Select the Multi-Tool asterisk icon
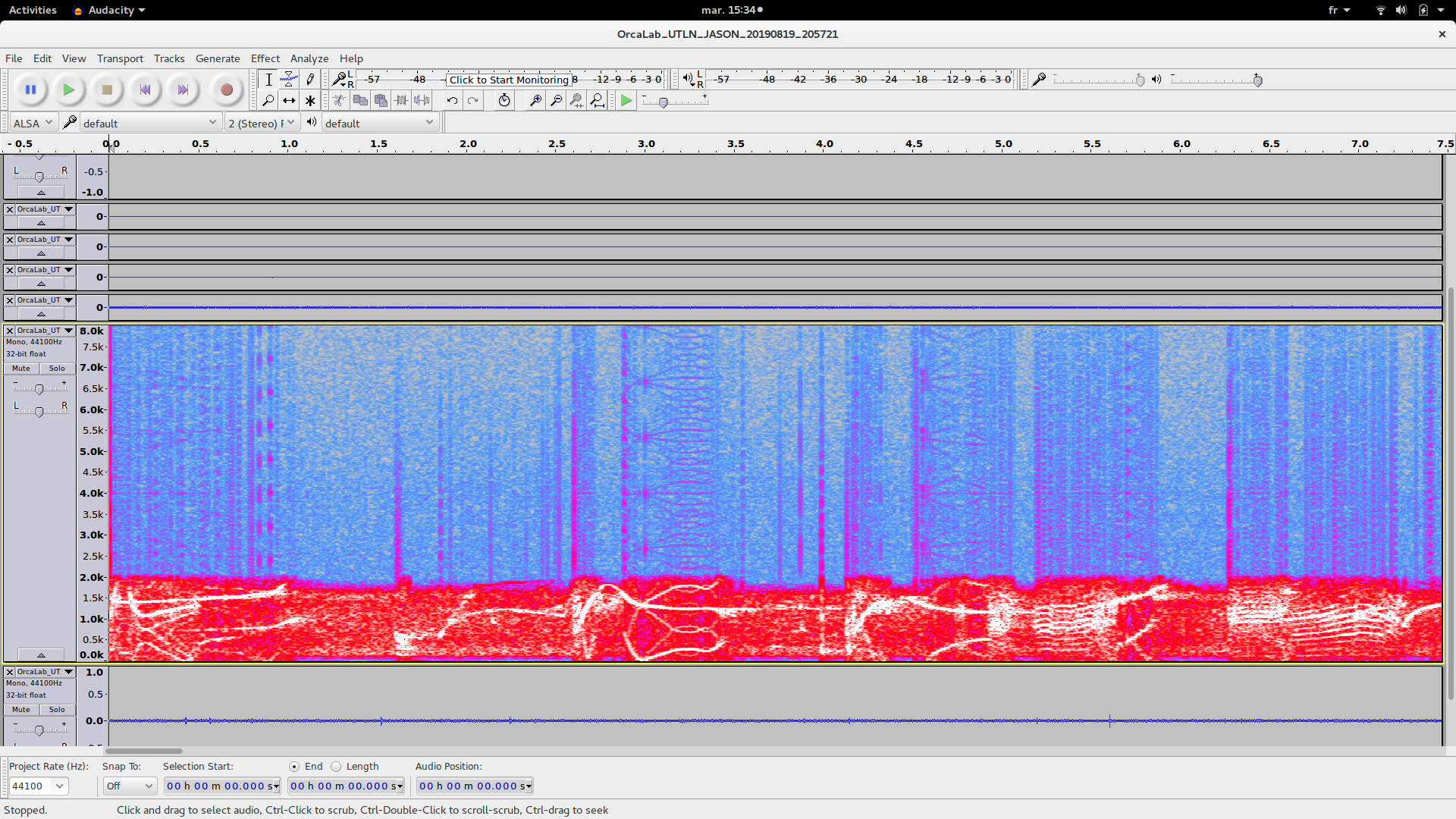The image size is (1456, 819). 310,100
